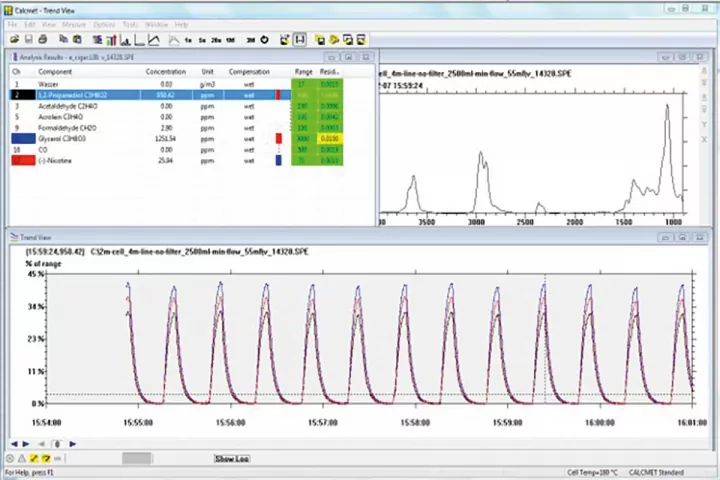Click the red color swatch beside Nicotine
This screenshot has width=720, height=480.
(22, 160)
